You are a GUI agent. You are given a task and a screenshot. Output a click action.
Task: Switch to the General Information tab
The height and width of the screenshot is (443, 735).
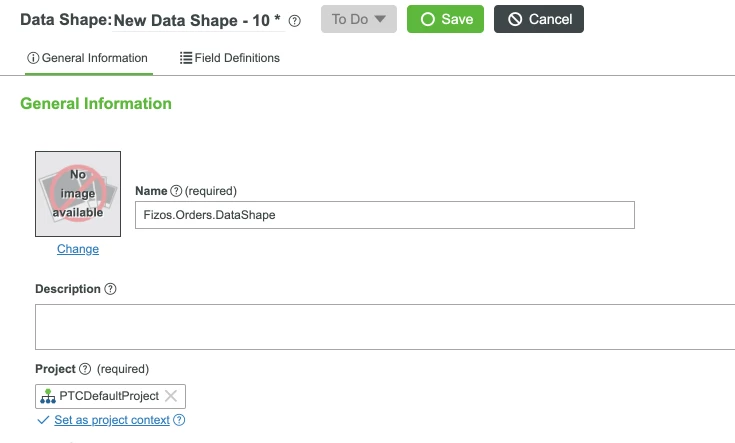pyautogui.click(x=87, y=58)
